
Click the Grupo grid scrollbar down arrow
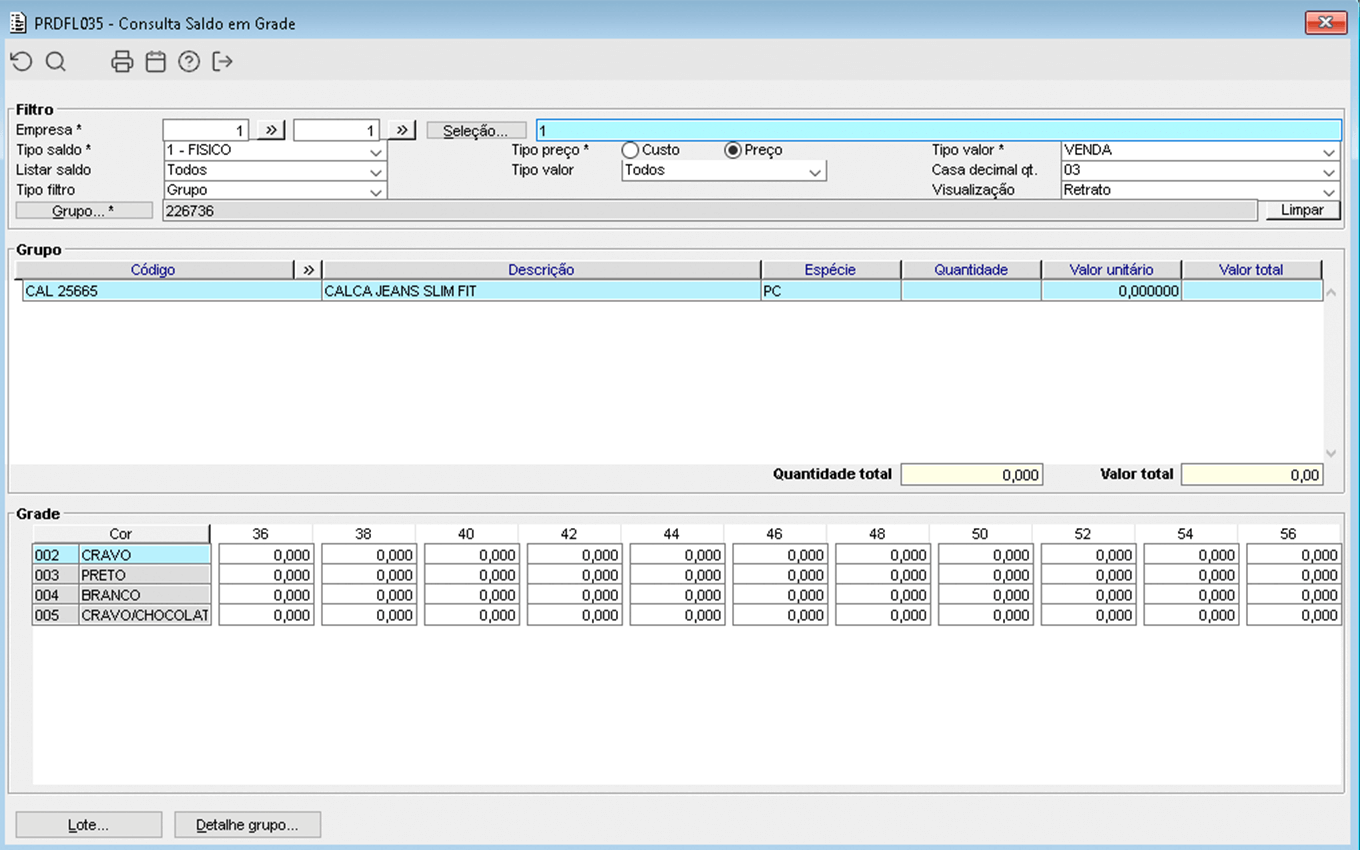pyautogui.click(x=1331, y=454)
